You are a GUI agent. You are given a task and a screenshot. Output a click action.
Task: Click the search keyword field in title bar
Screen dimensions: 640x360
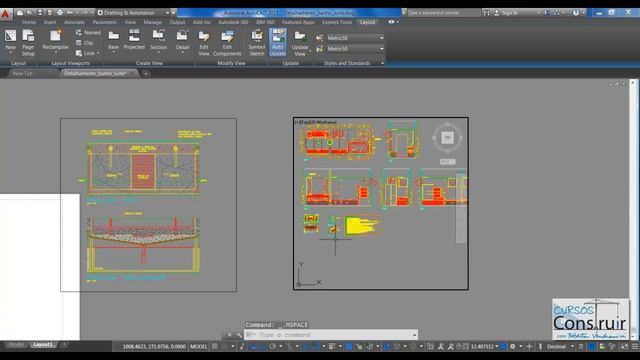coord(444,13)
